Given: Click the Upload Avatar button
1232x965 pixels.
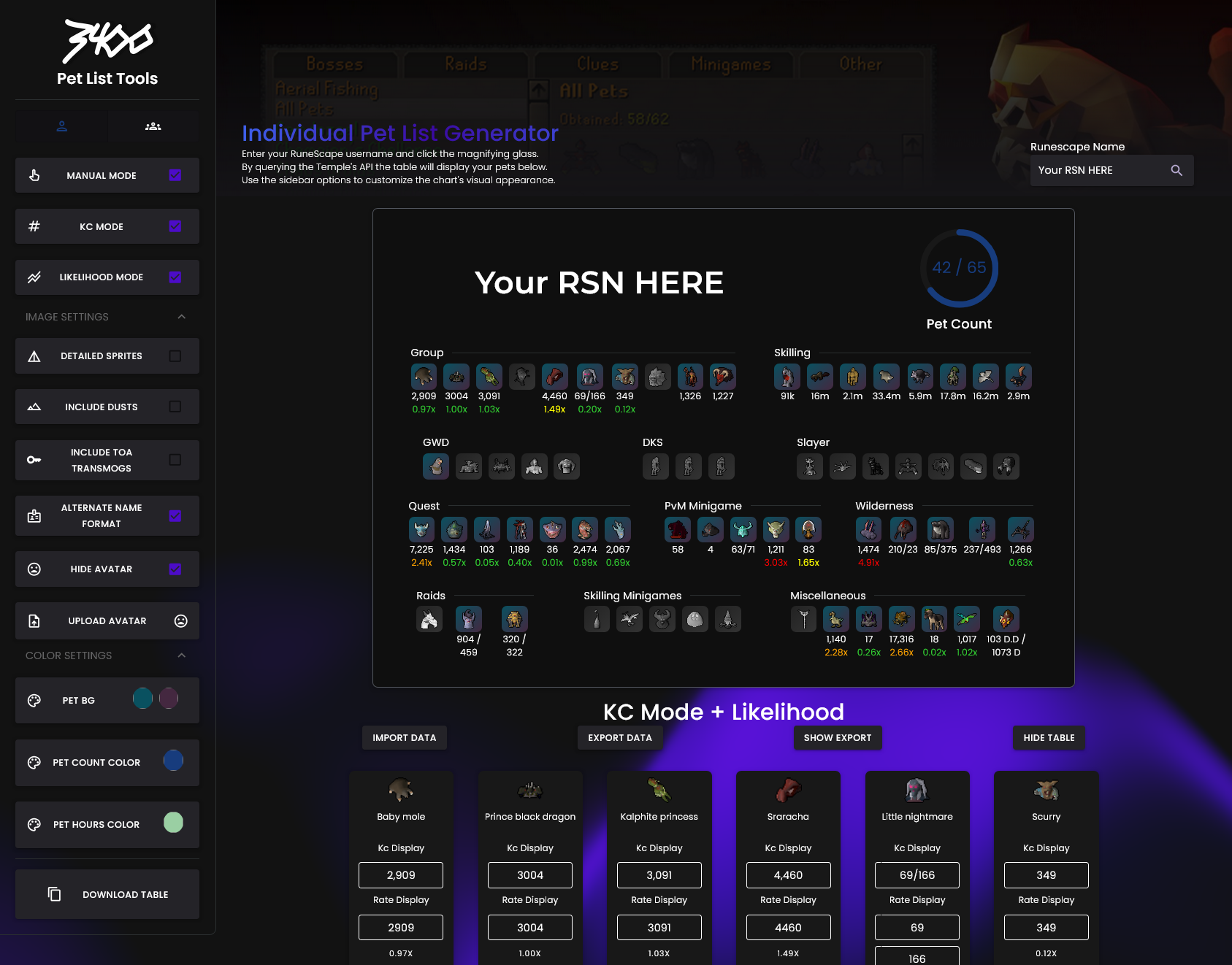Looking at the screenshot, I should 107,621.
